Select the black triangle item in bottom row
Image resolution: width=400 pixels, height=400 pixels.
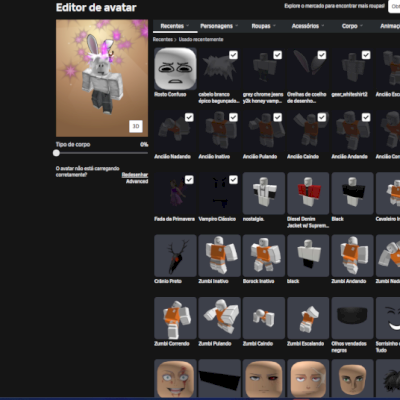click(x=219, y=378)
